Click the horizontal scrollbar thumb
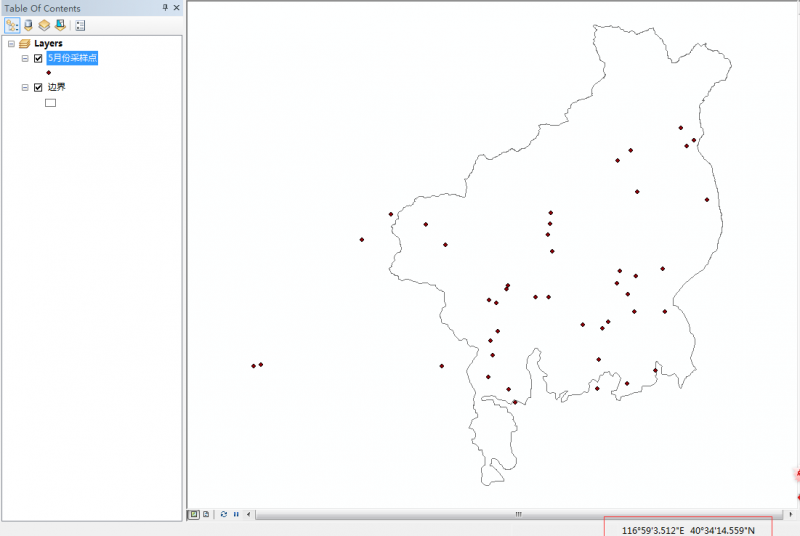 click(518, 514)
